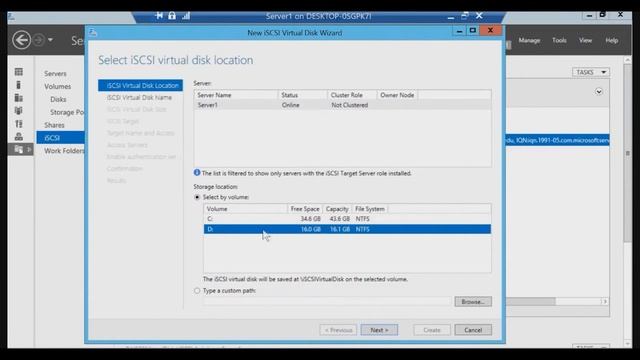Go to Shares in the navigation pane

[x=54, y=125]
